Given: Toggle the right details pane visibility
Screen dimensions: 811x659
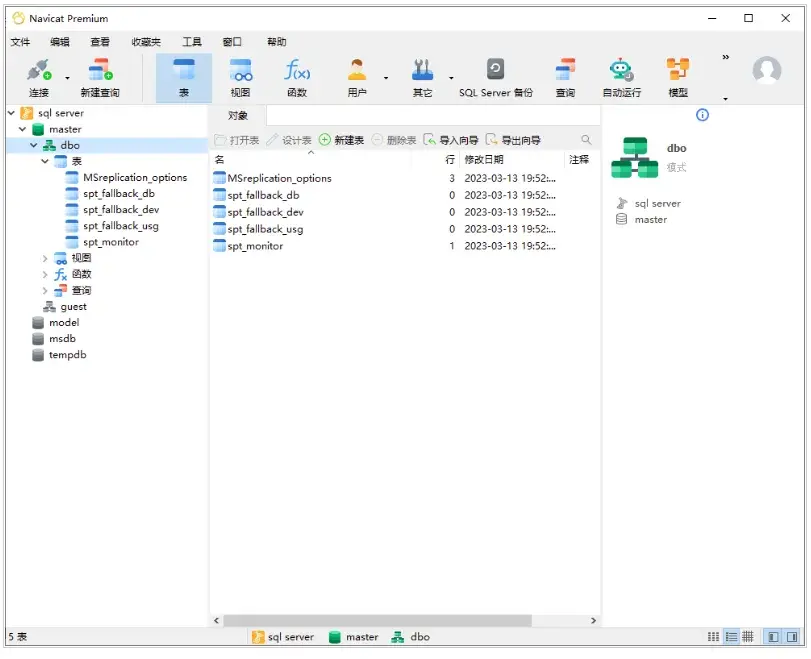Looking at the screenshot, I should coord(789,636).
